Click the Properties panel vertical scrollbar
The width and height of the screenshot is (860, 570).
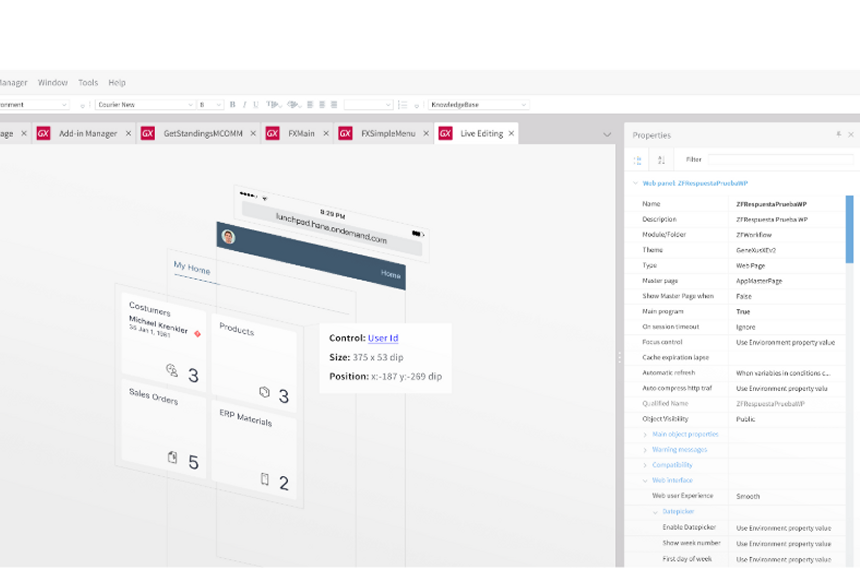coord(850,230)
